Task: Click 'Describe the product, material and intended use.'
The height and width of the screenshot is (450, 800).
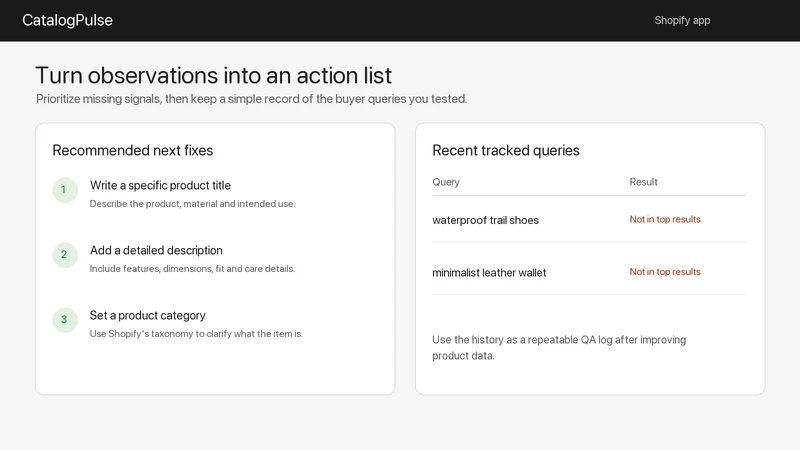Action: click(192, 204)
